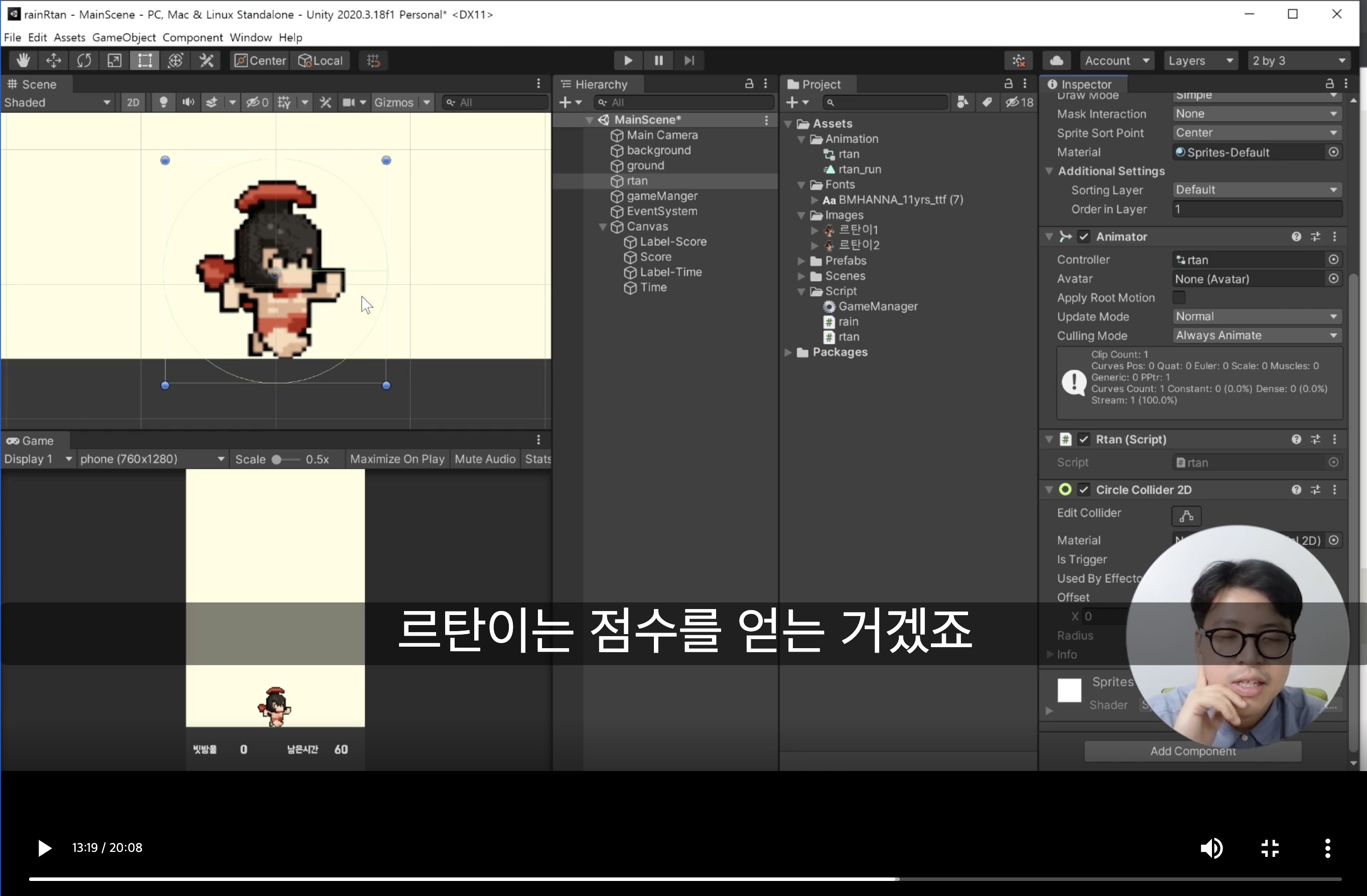
Task: Open the Account dropdown
Action: pos(1117,60)
